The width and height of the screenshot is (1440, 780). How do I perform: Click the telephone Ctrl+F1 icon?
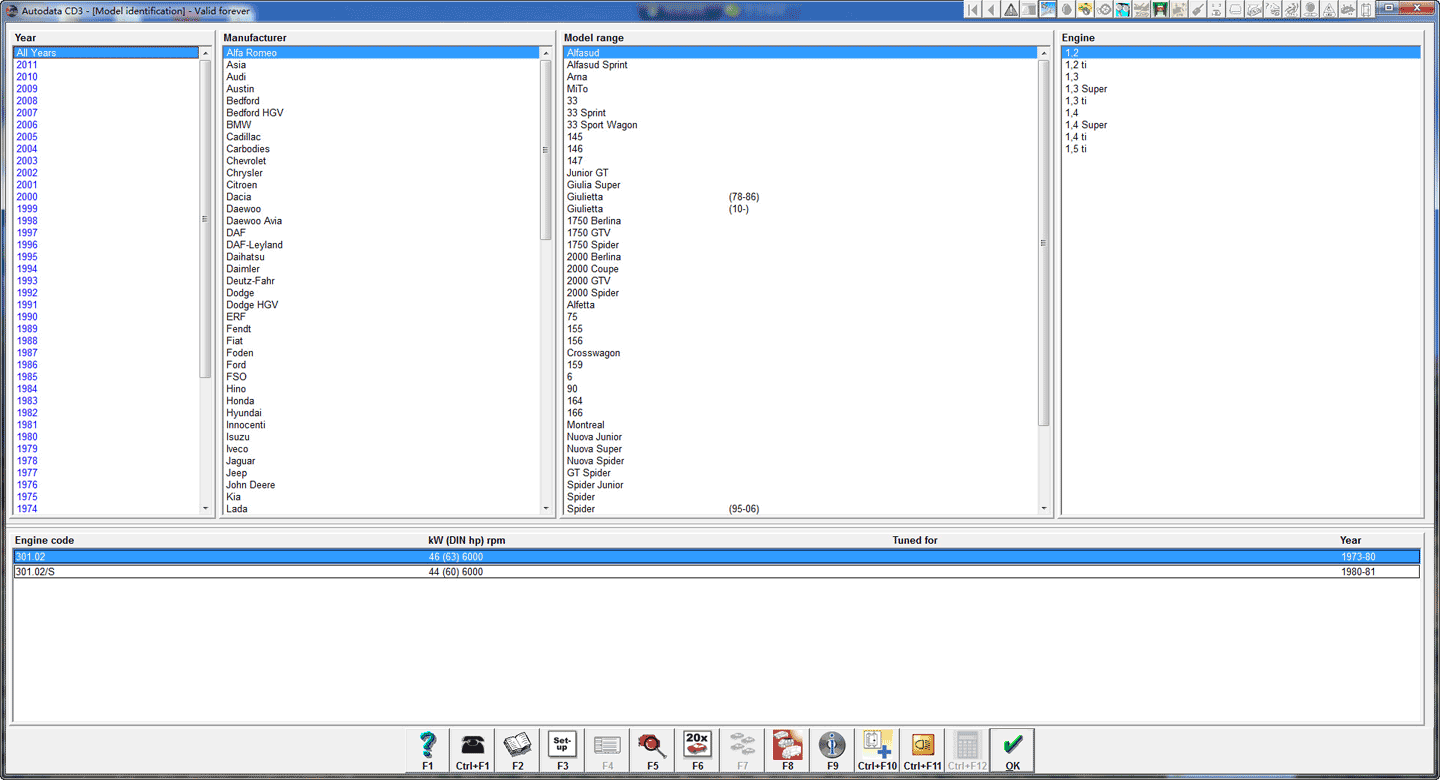[x=472, y=750]
